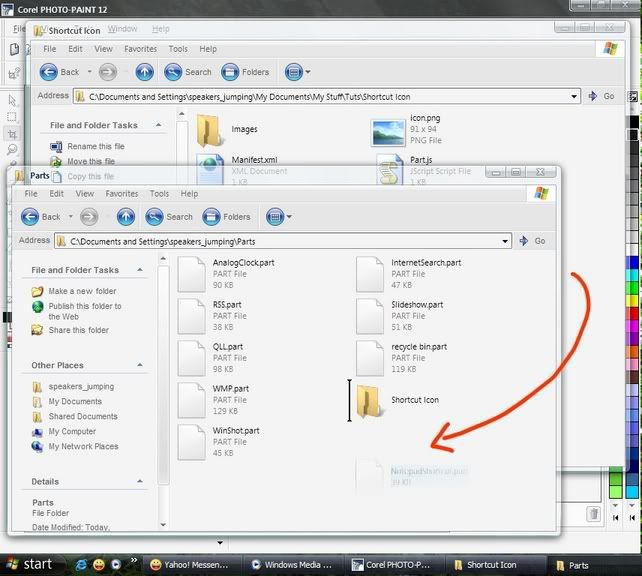This screenshot has width=642, height=576.
Task: Open the Tools menu in Parts window
Action: point(159,194)
